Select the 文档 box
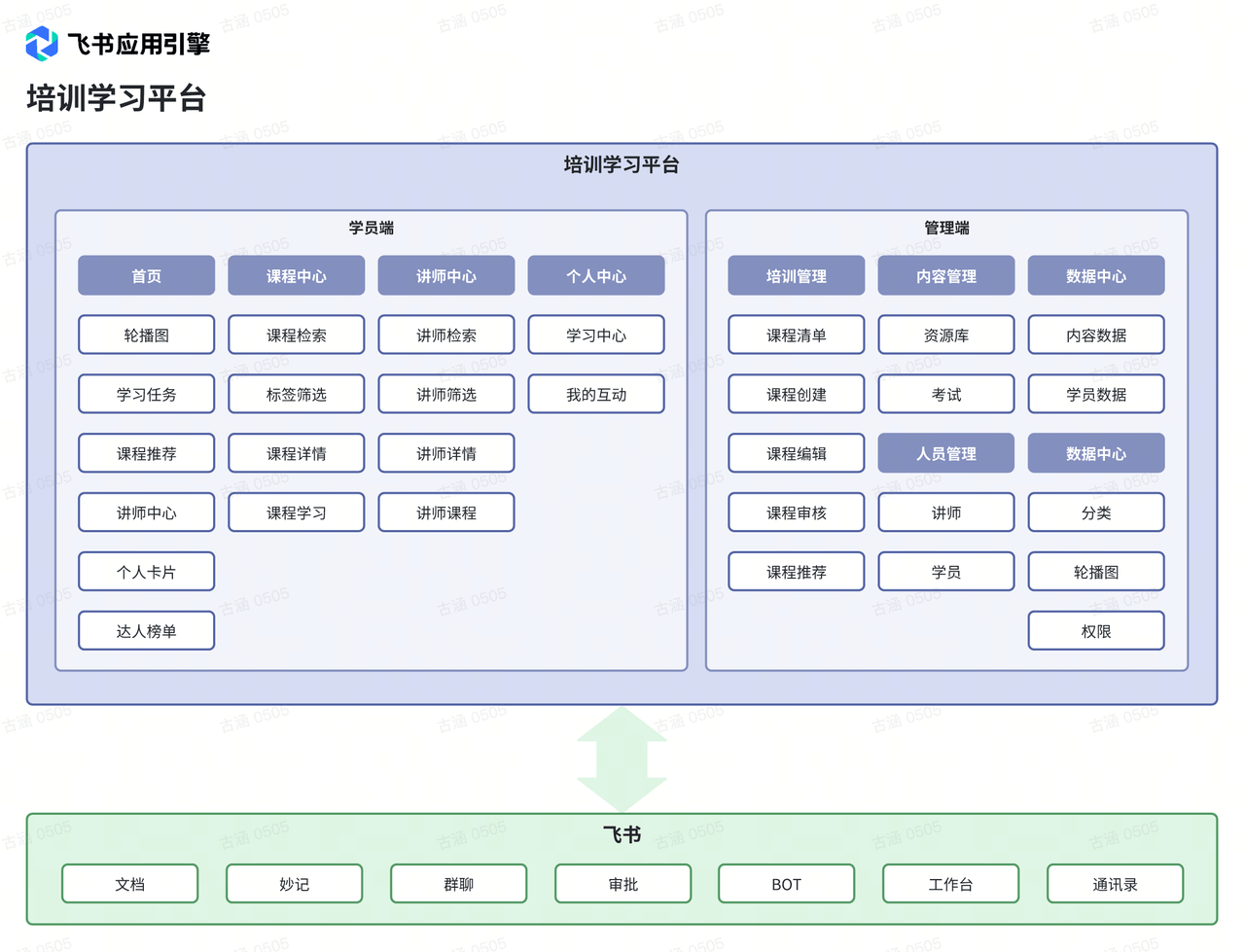The image size is (1245, 952). pos(130,884)
